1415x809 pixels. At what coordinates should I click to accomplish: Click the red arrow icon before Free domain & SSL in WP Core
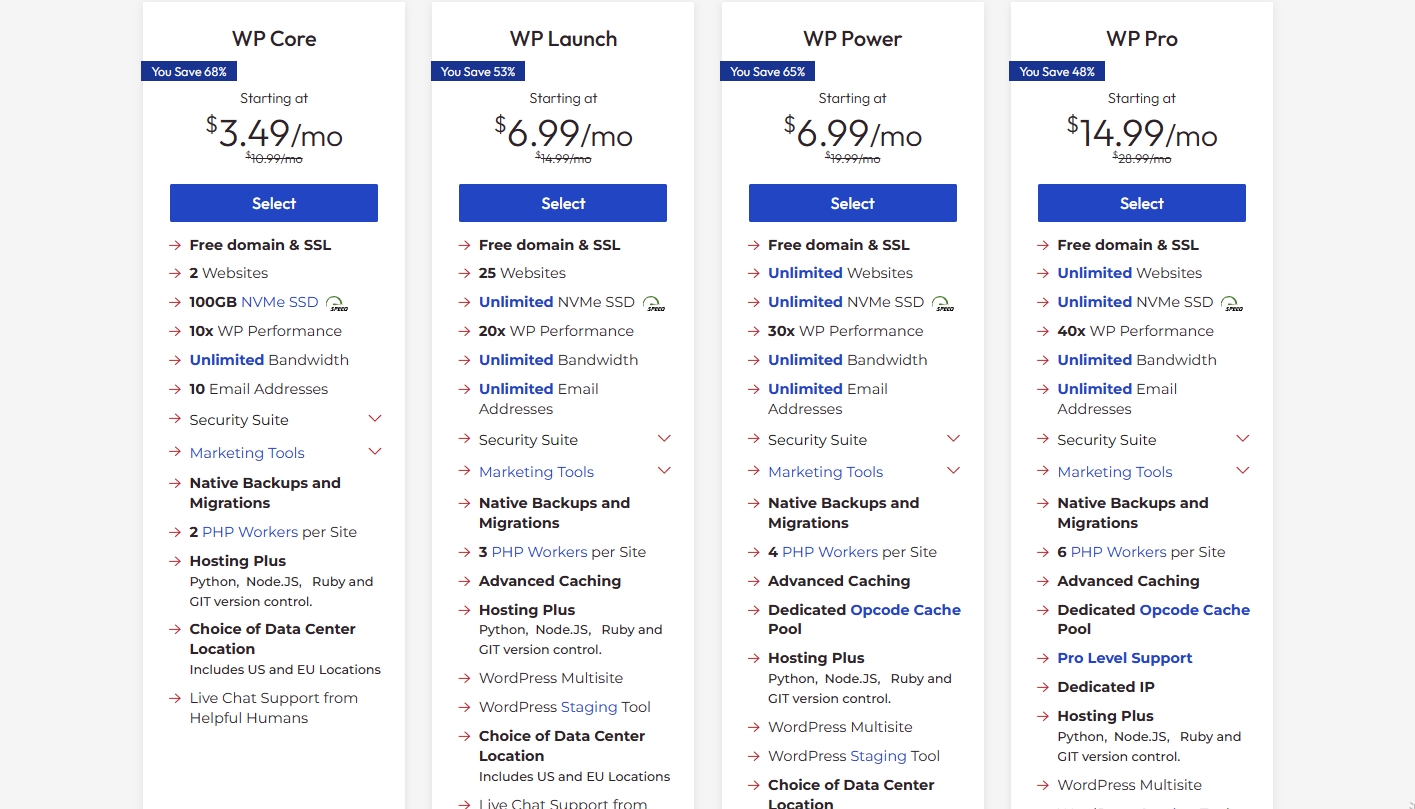click(x=174, y=244)
